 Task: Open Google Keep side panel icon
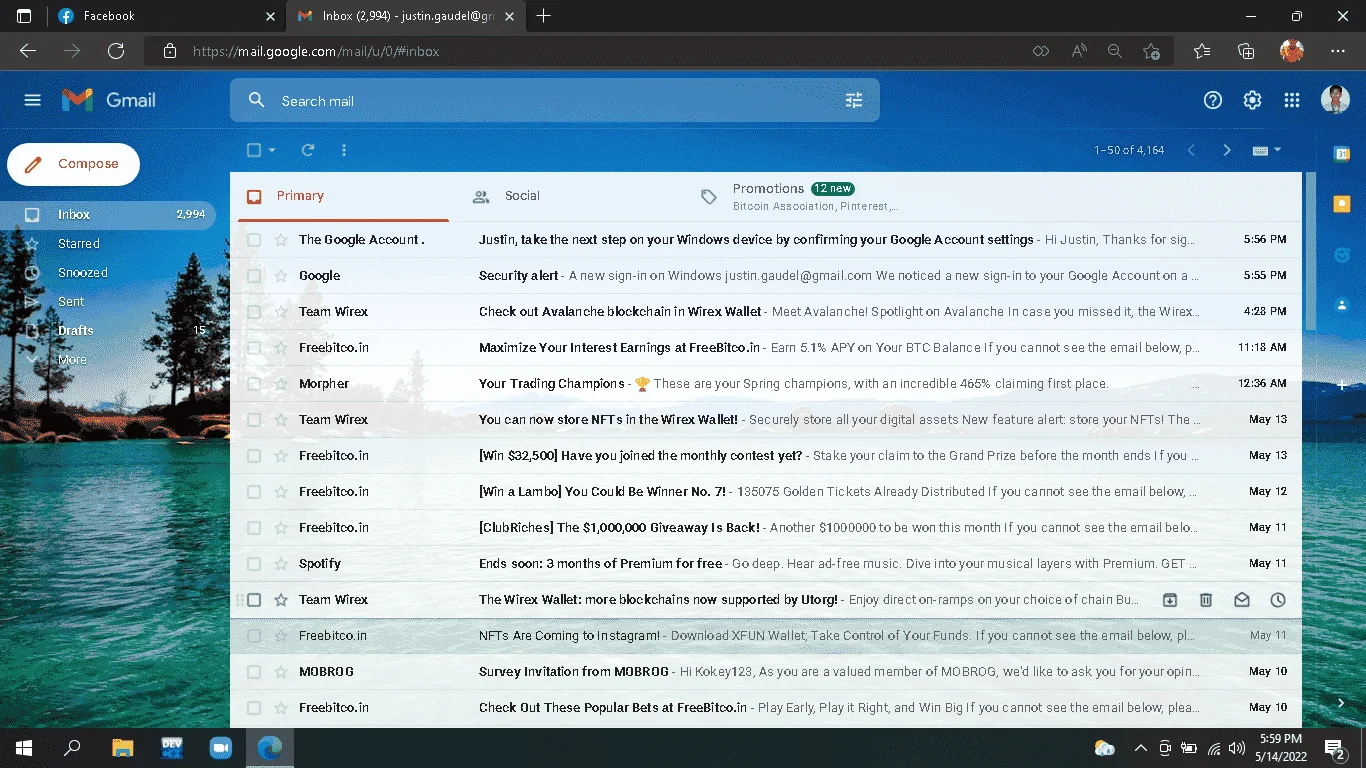click(x=1342, y=204)
